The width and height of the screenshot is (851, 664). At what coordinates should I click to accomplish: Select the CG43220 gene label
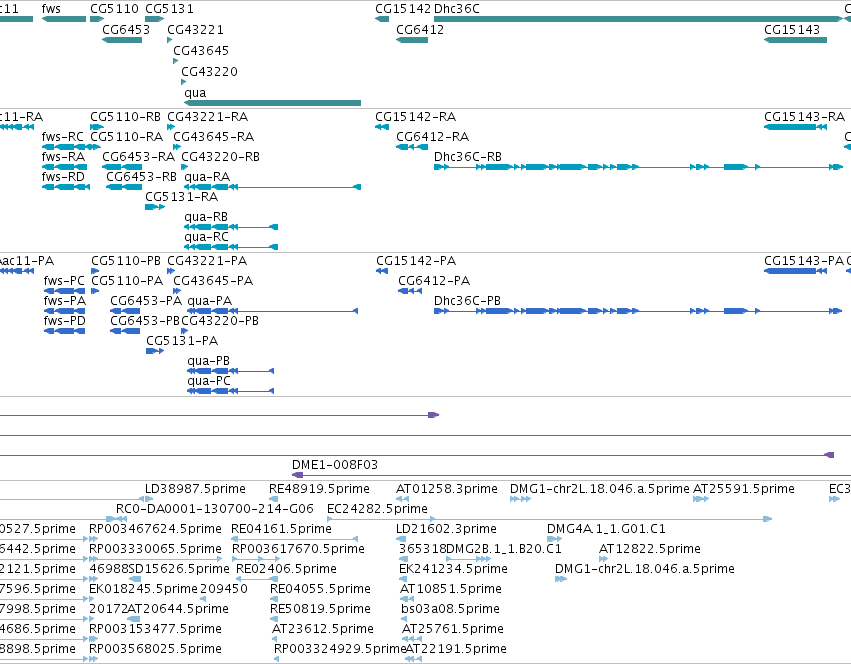(209, 72)
